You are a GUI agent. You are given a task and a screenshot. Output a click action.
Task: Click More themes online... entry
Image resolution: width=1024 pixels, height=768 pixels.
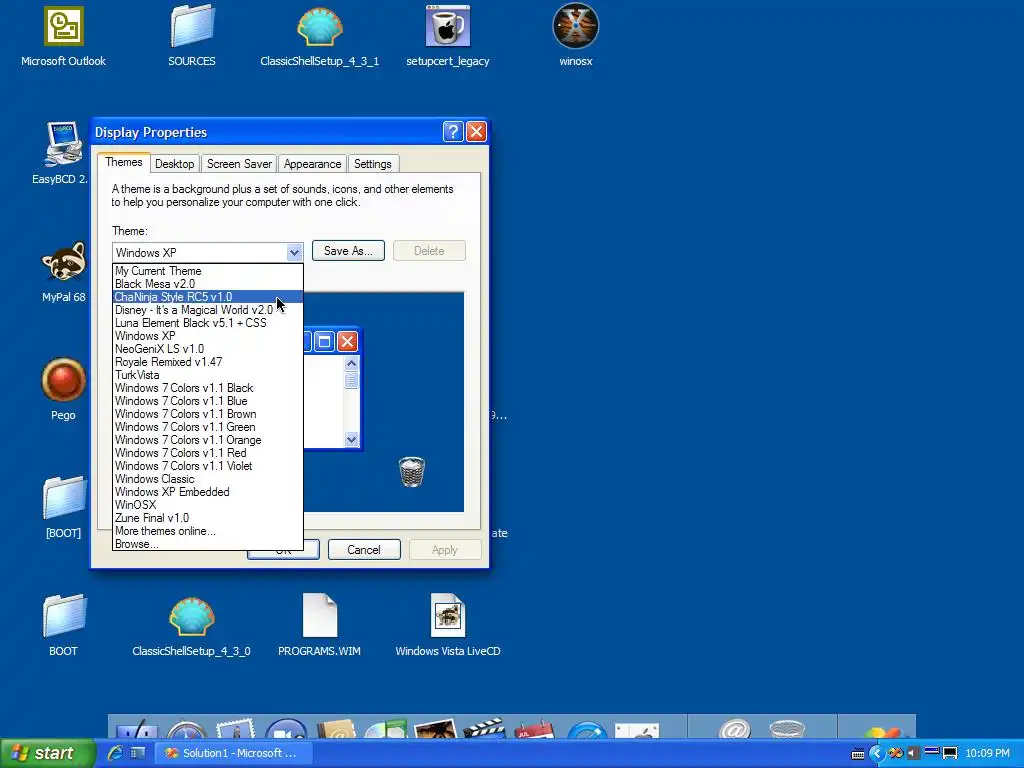(208, 531)
